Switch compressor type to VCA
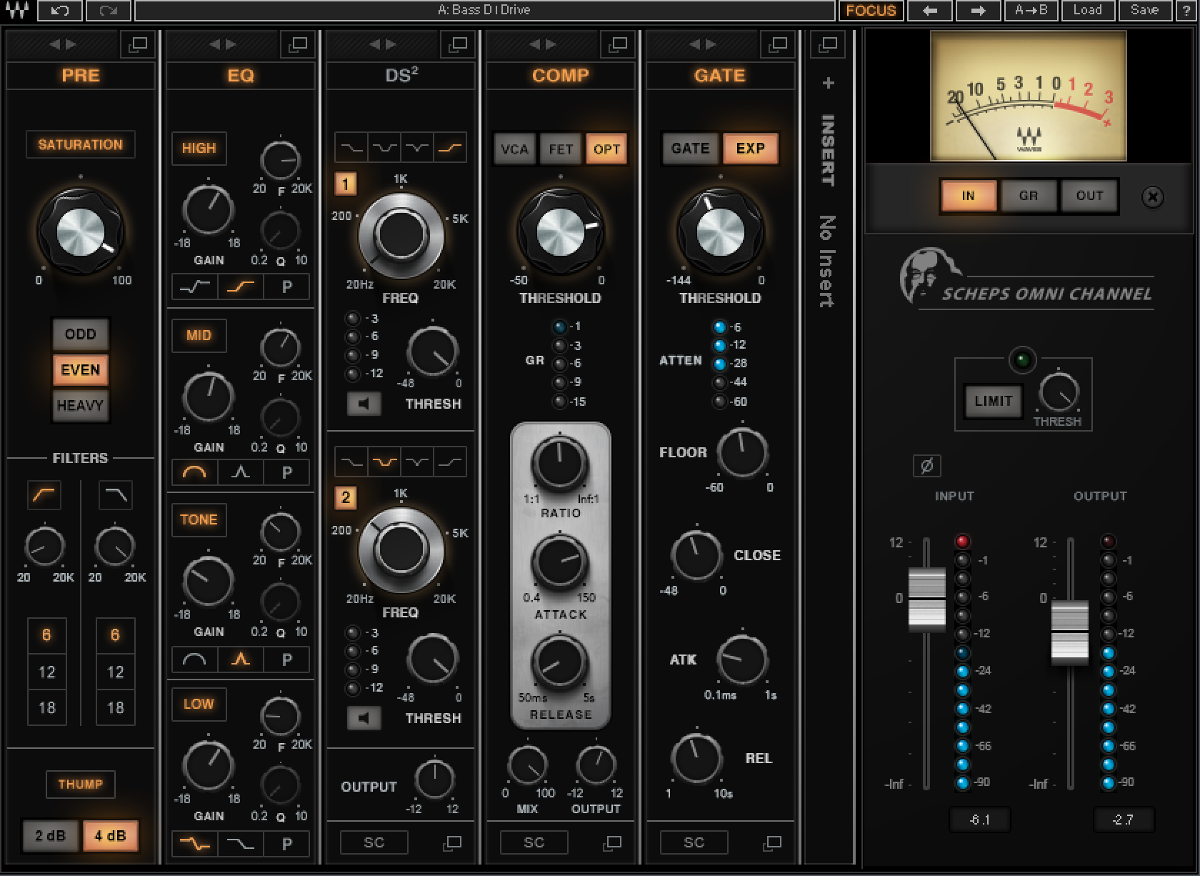 [515, 149]
